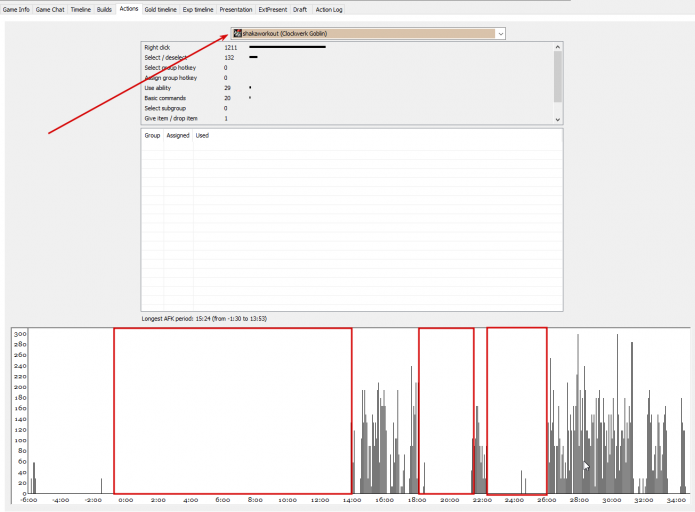
Task: Open the Action Log tab
Action: [329, 9]
